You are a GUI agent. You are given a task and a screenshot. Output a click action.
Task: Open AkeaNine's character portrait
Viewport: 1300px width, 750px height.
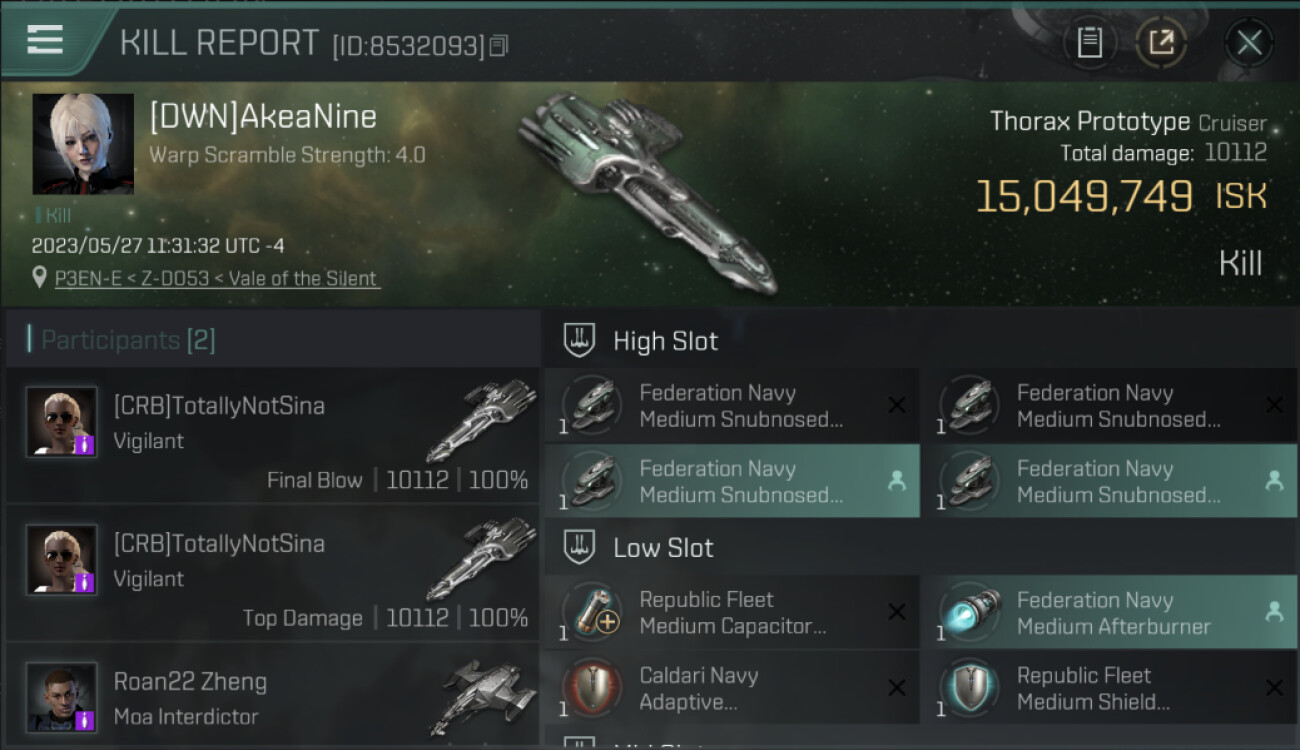(x=83, y=144)
